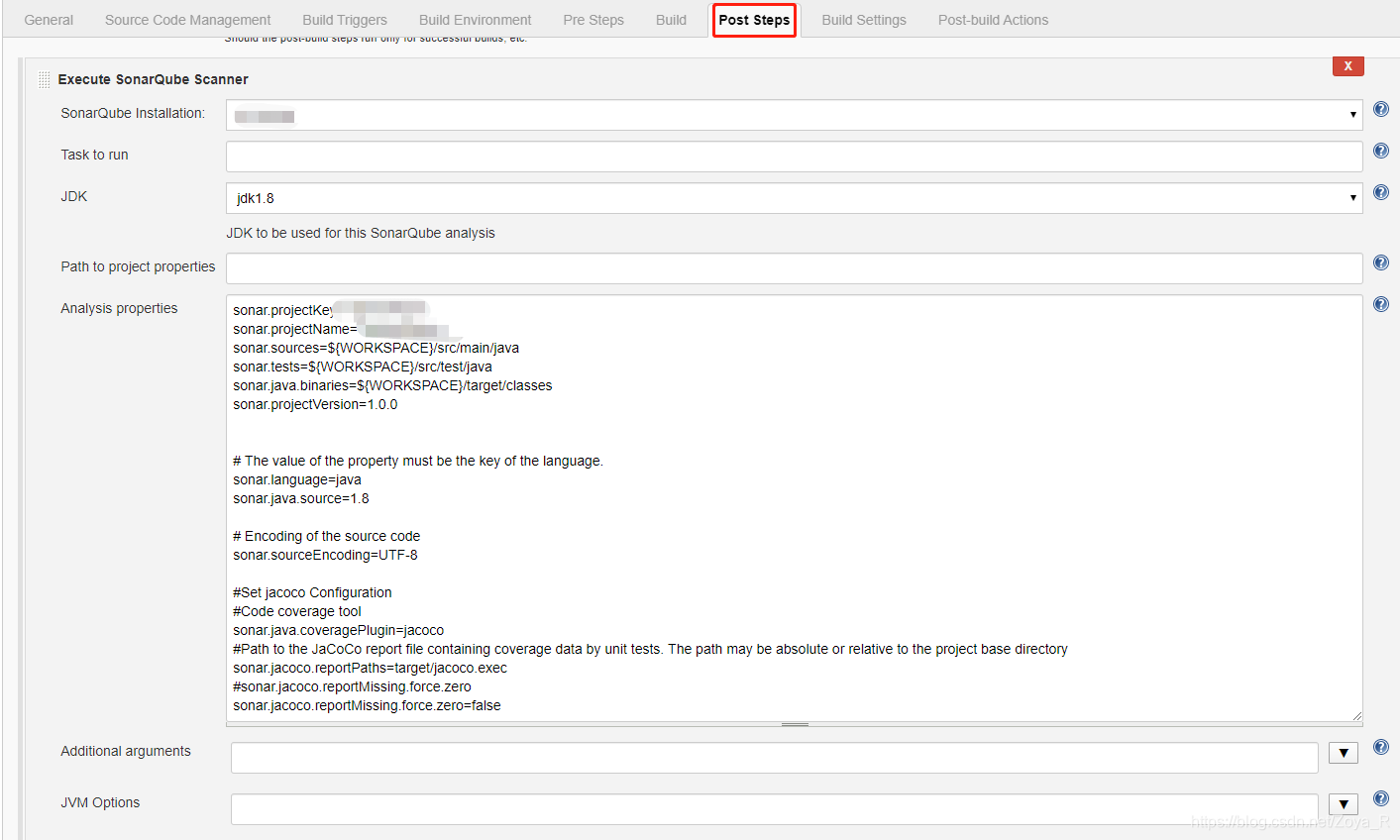Switch to Source Code Management tab

(x=188, y=20)
